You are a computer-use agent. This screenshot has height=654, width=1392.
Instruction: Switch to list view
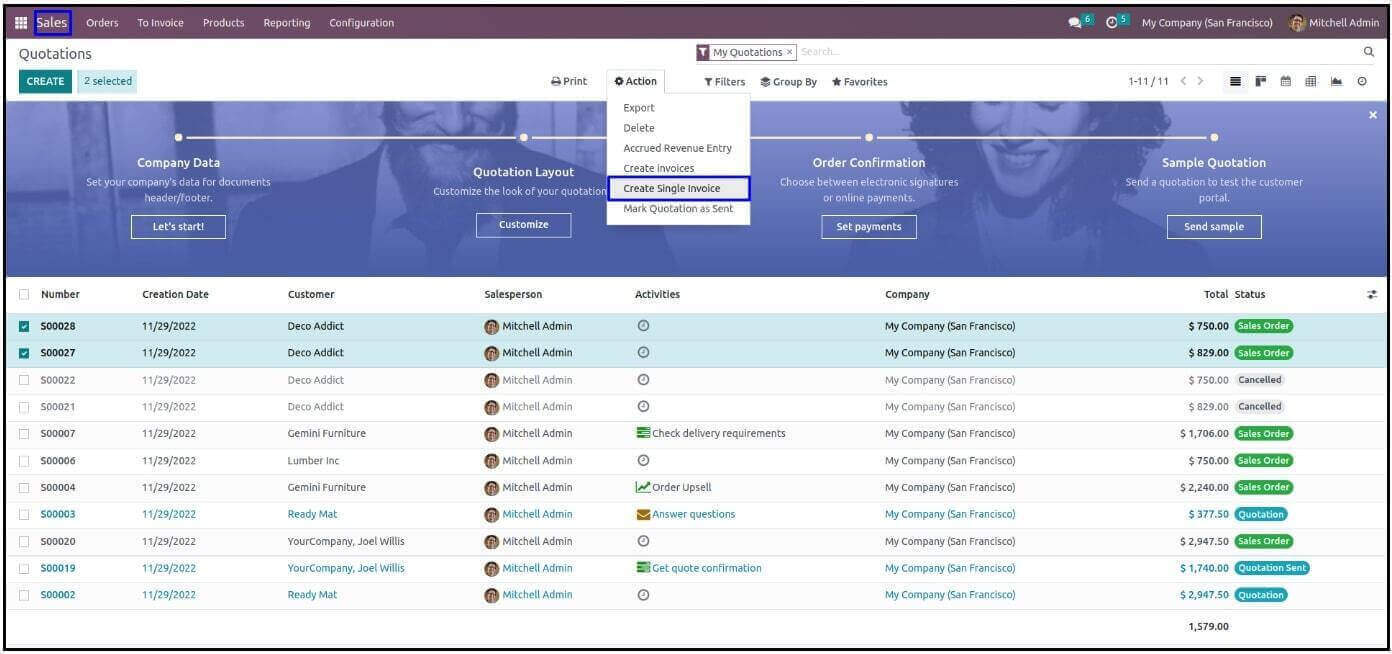1235,81
